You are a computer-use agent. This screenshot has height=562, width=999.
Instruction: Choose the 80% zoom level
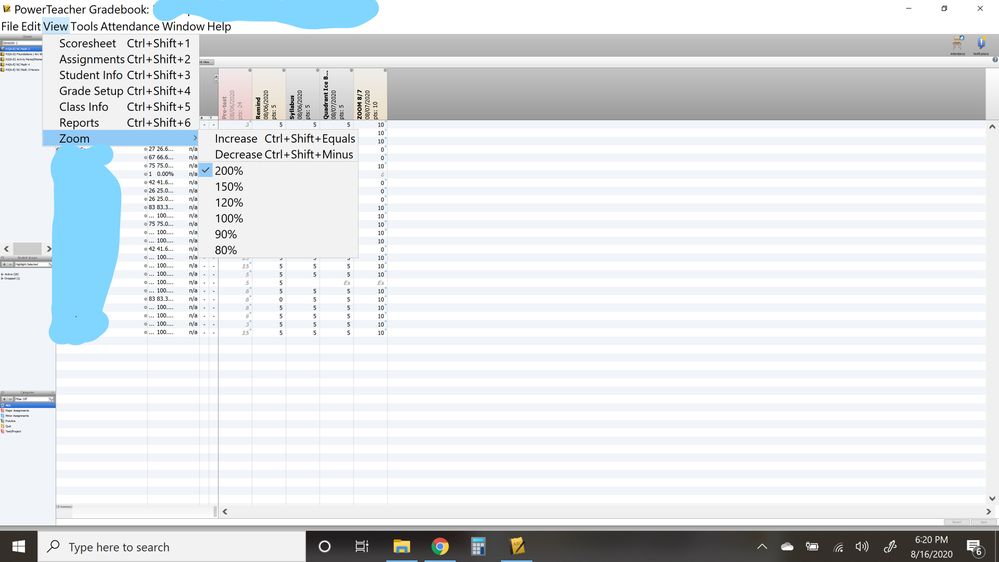tap(226, 250)
